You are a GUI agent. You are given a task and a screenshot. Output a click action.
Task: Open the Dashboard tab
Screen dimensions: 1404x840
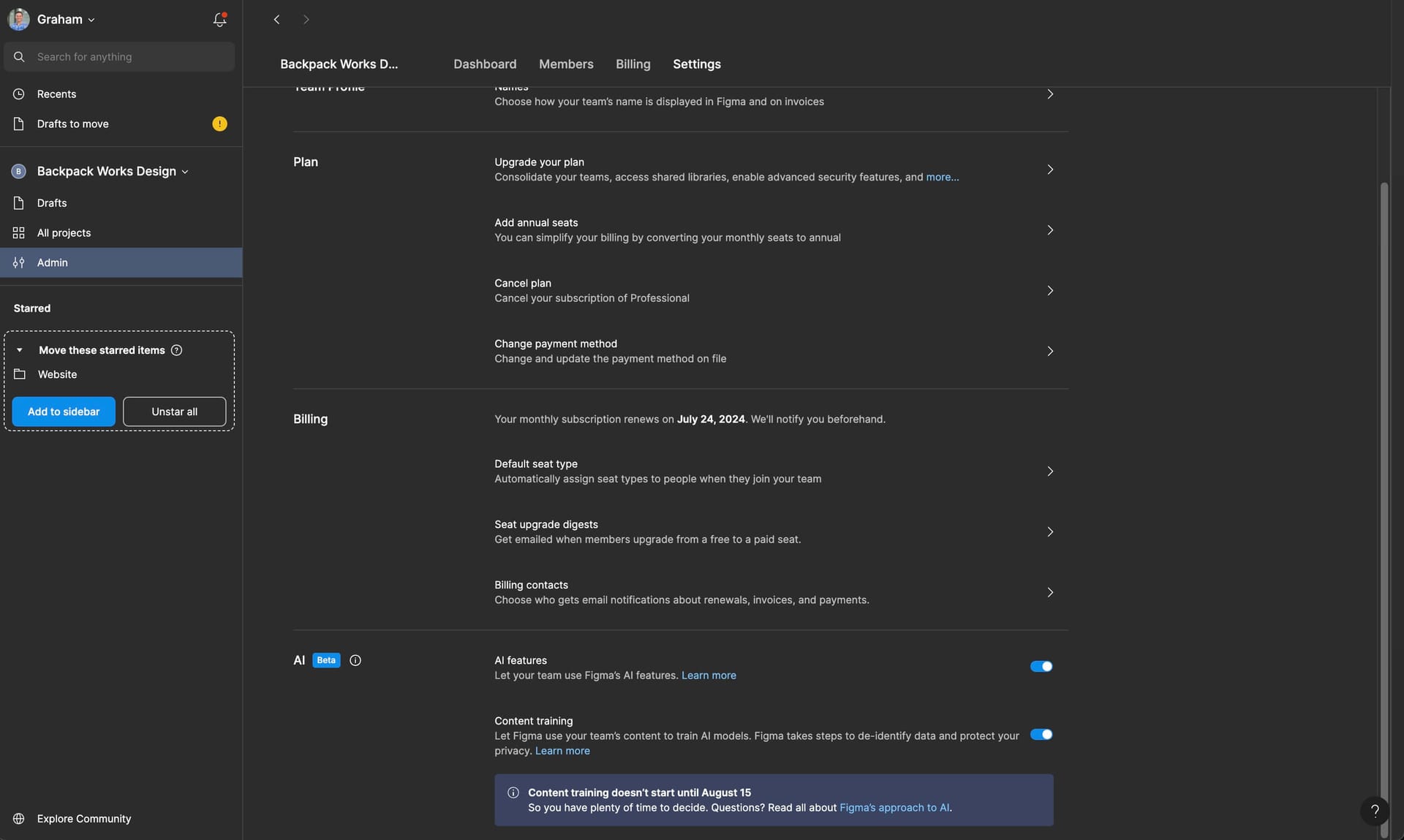coord(484,64)
